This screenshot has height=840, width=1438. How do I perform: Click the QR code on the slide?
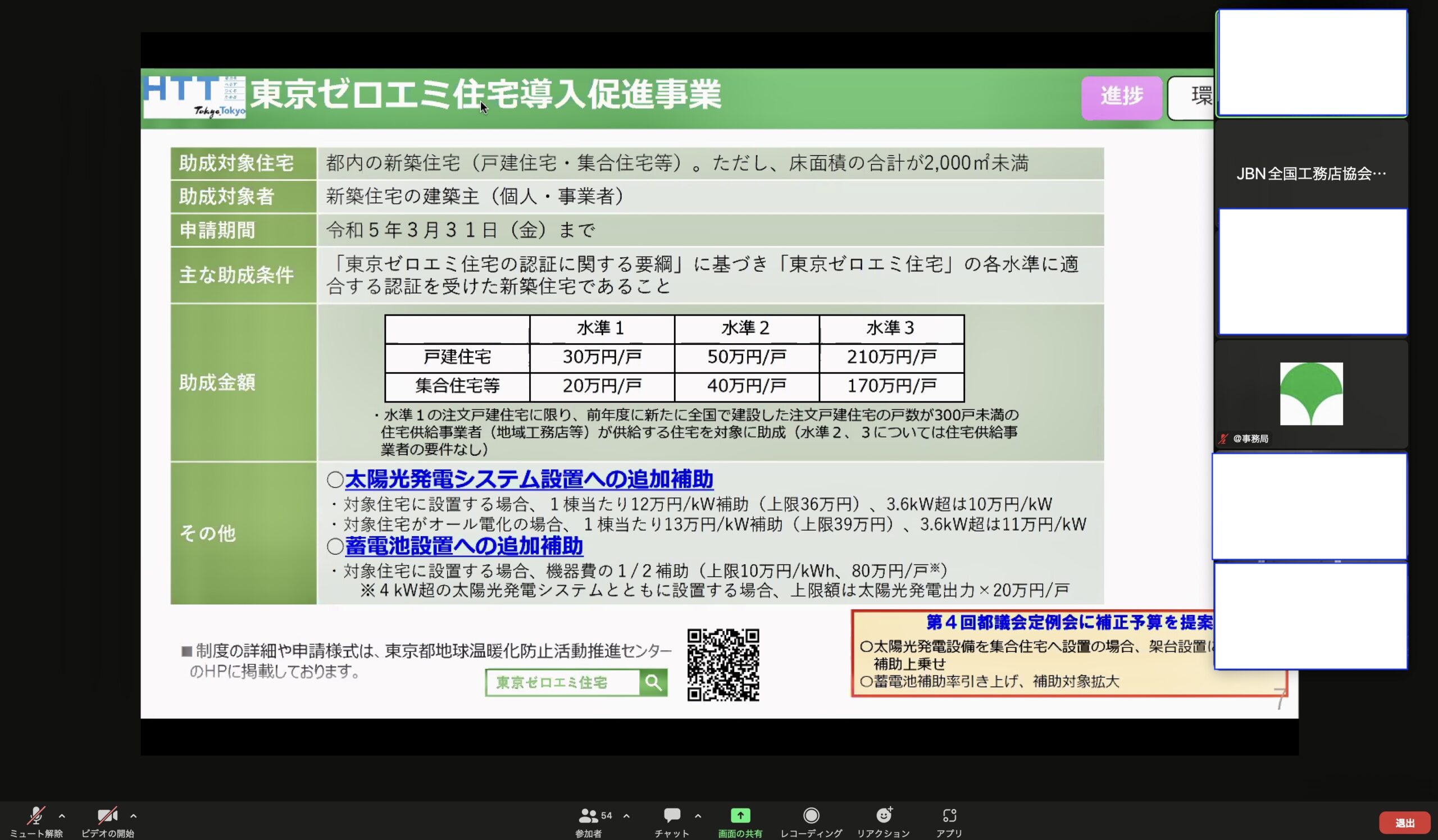[723, 665]
